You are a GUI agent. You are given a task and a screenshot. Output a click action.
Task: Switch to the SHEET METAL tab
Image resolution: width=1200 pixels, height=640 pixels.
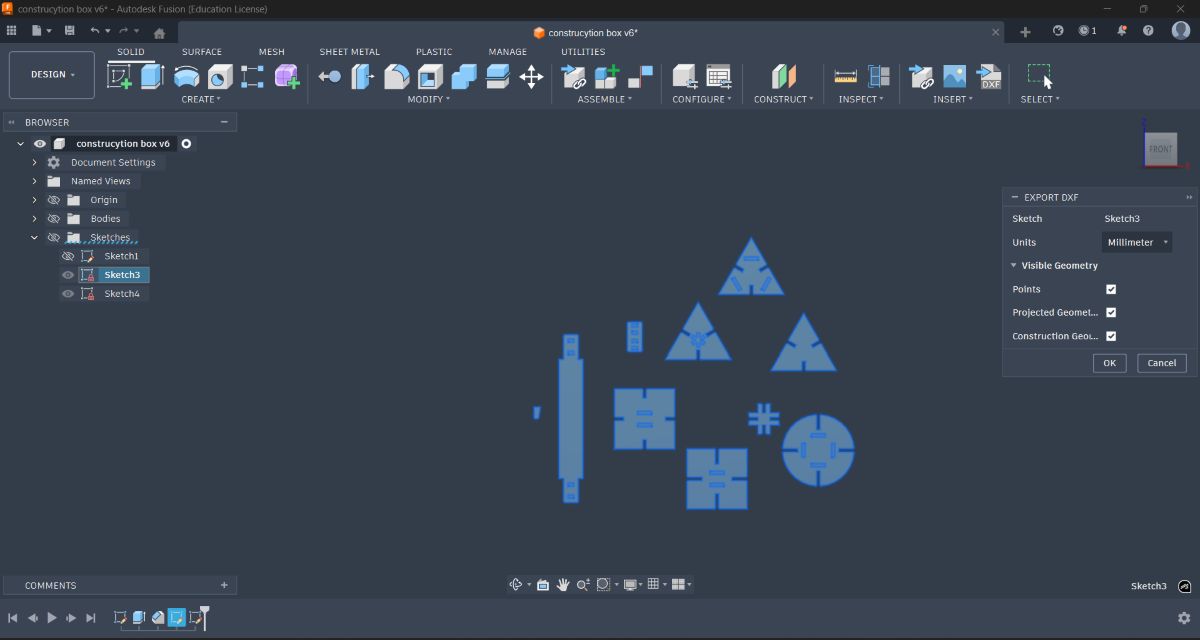pos(350,51)
